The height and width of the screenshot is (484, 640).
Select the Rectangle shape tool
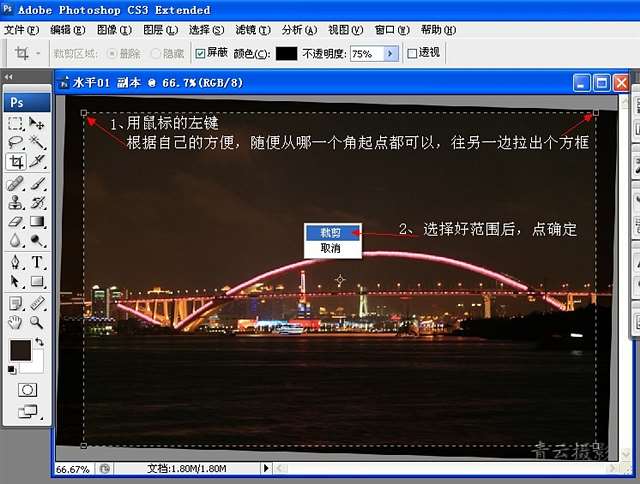pos(37,281)
